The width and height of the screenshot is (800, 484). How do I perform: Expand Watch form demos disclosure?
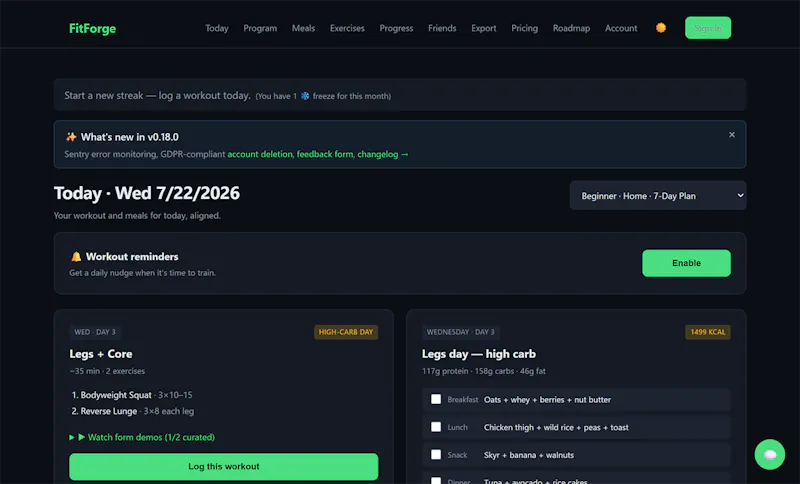coord(142,437)
